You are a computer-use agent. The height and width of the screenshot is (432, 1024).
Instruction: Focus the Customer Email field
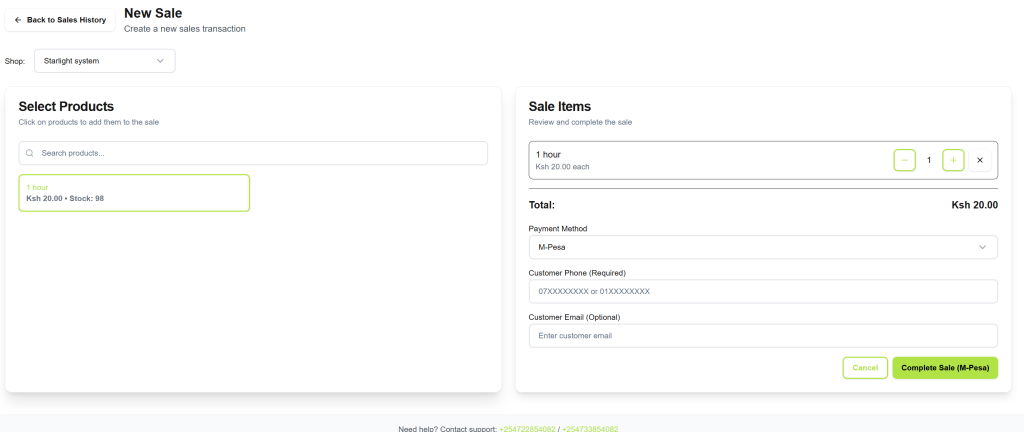(x=763, y=336)
